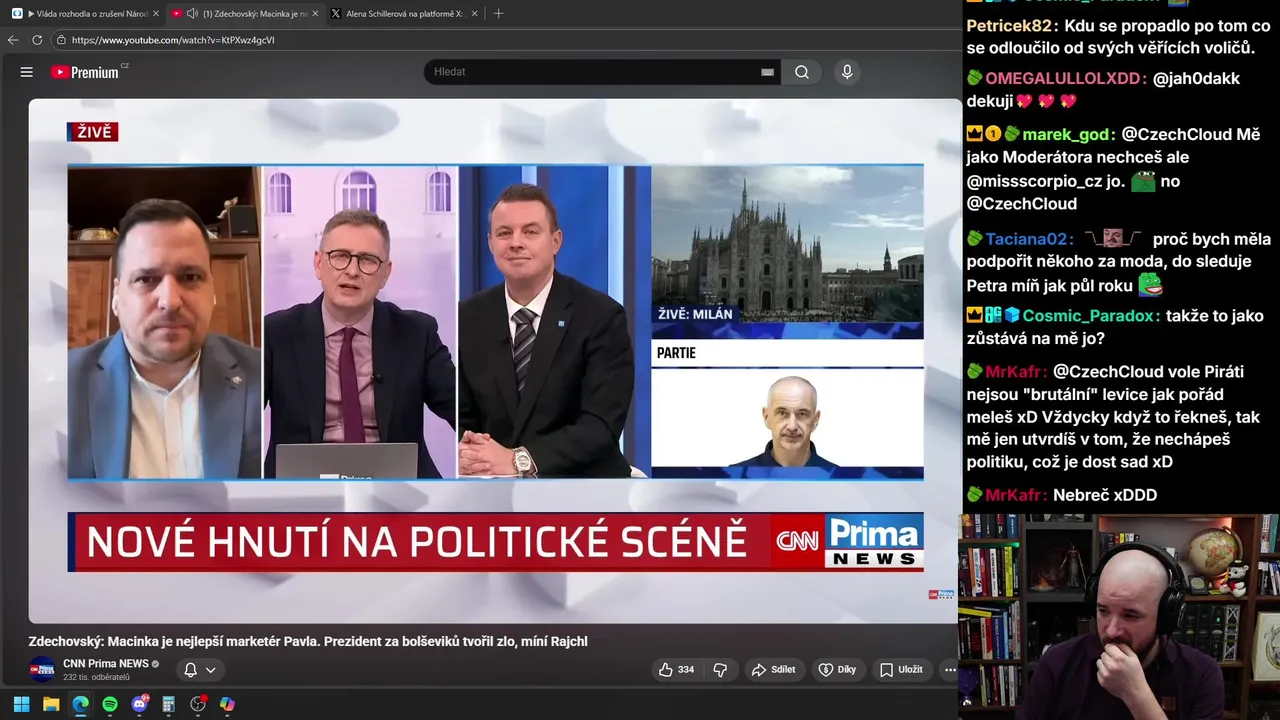Switch to the "Vláda rozhodla o zrušení" tab

click(85, 14)
